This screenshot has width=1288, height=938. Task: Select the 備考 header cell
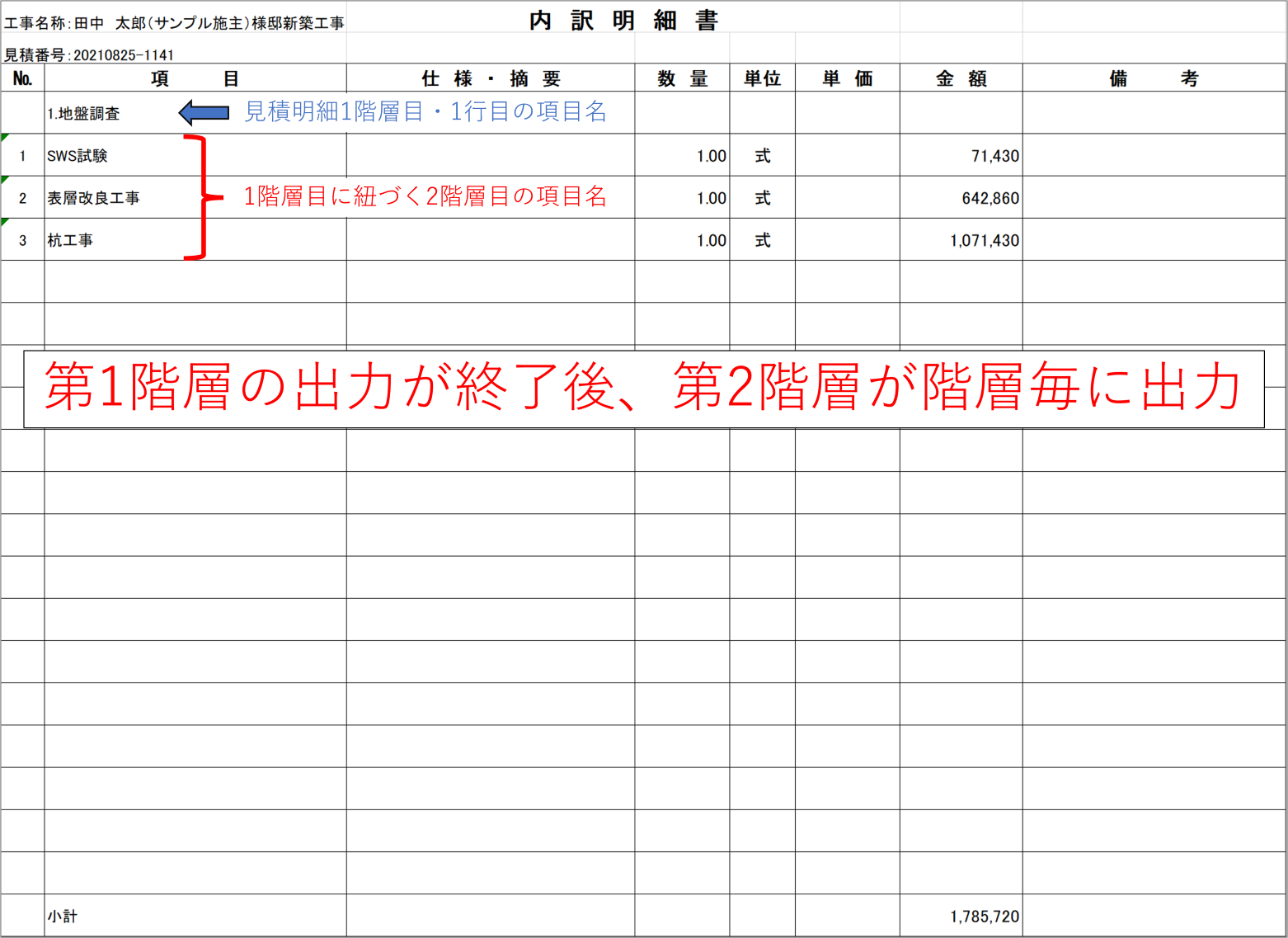tap(1154, 78)
